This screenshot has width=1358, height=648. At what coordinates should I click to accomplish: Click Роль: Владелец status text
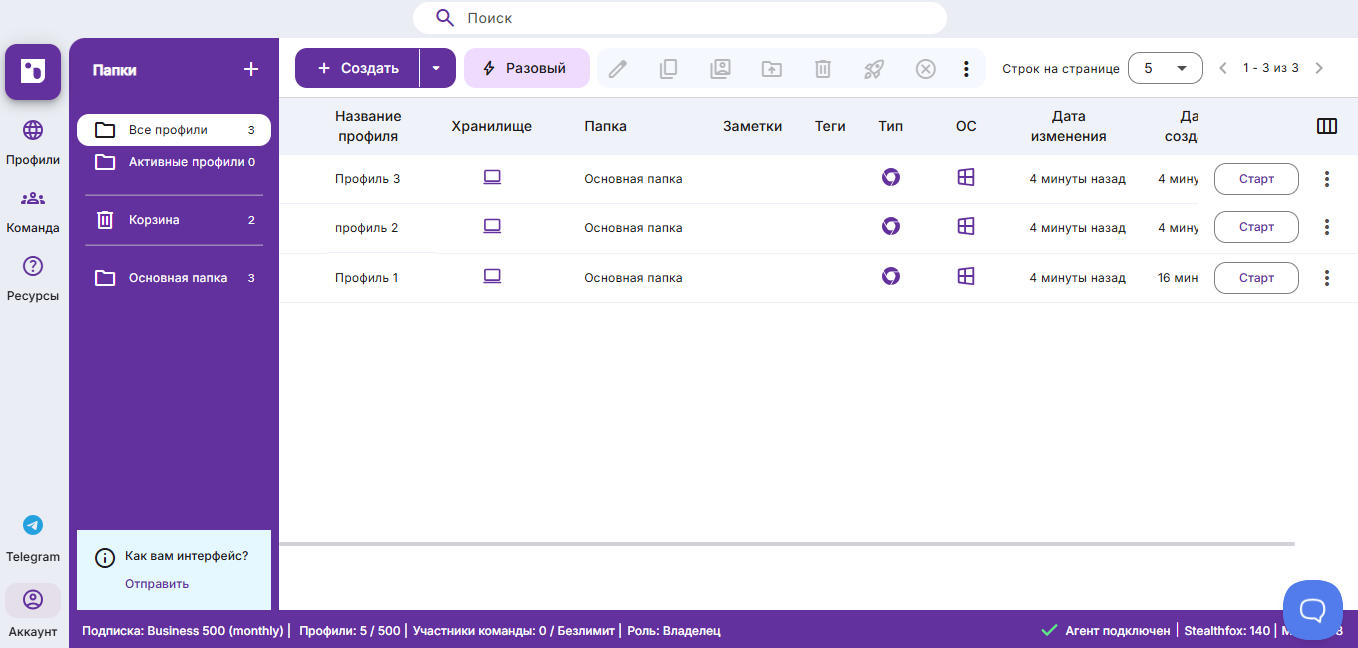(674, 631)
